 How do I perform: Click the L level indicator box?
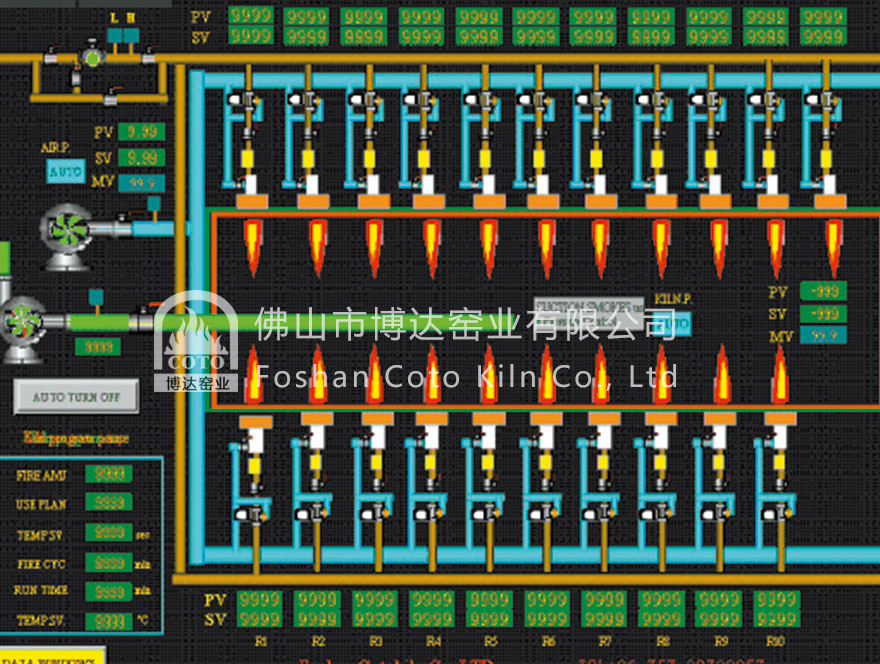tap(114, 36)
